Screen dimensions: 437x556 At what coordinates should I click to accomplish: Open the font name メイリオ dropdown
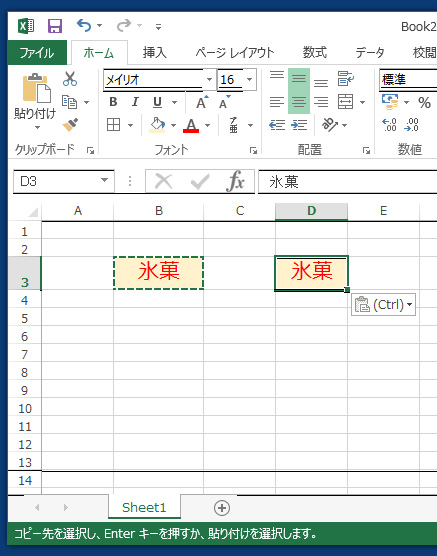click(x=209, y=79)
